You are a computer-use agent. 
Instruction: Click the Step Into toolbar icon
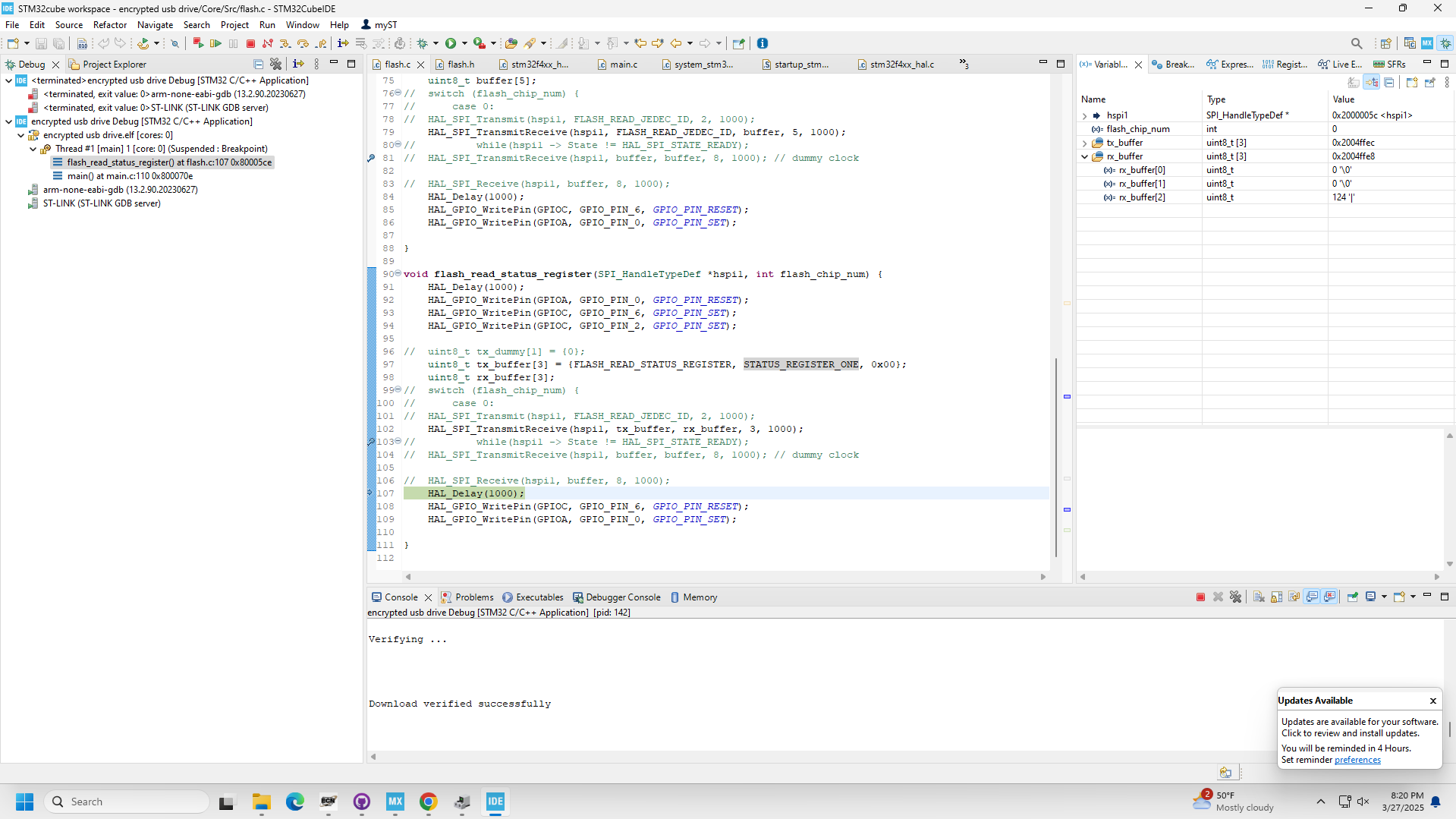(285, 43)
